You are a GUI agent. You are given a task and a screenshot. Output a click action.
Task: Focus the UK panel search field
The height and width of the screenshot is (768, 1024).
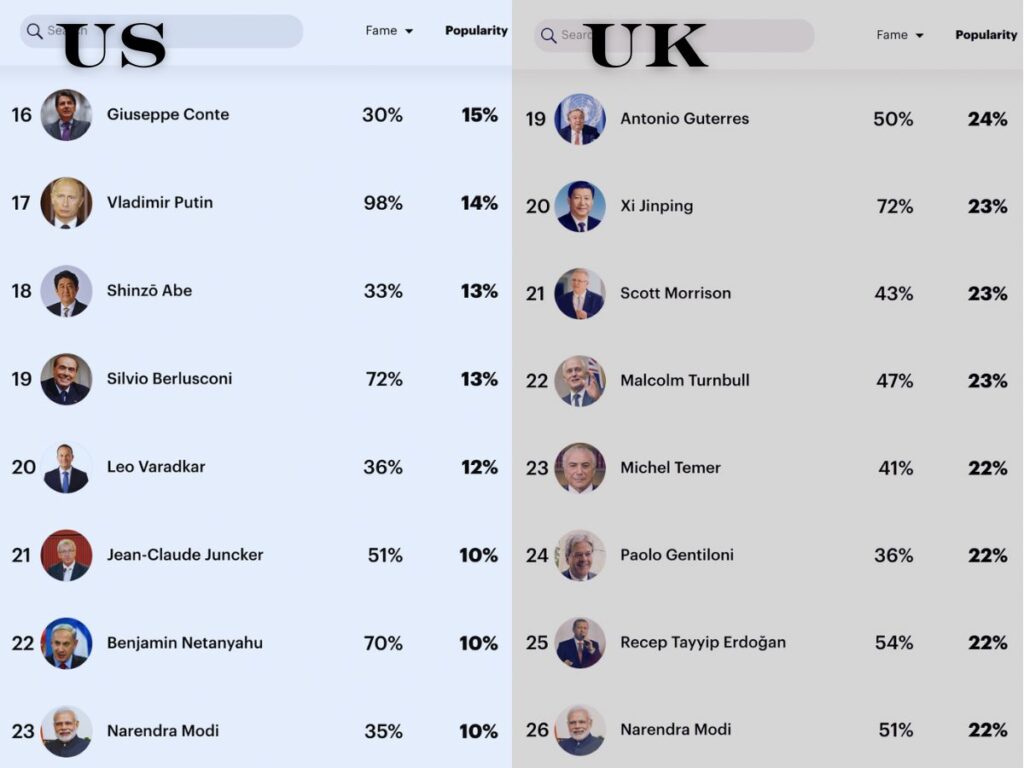coord(674,35)
